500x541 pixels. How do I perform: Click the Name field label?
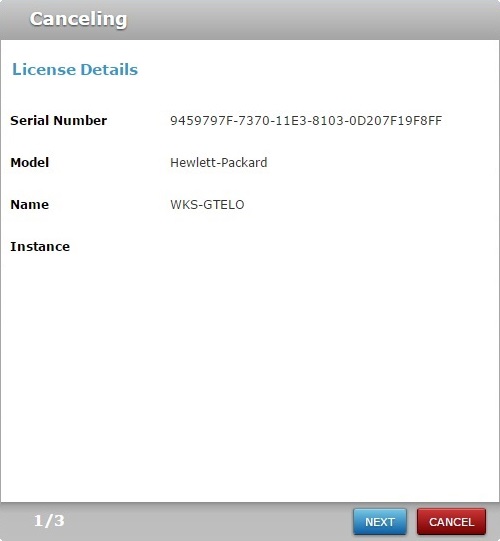coord(30,205)
